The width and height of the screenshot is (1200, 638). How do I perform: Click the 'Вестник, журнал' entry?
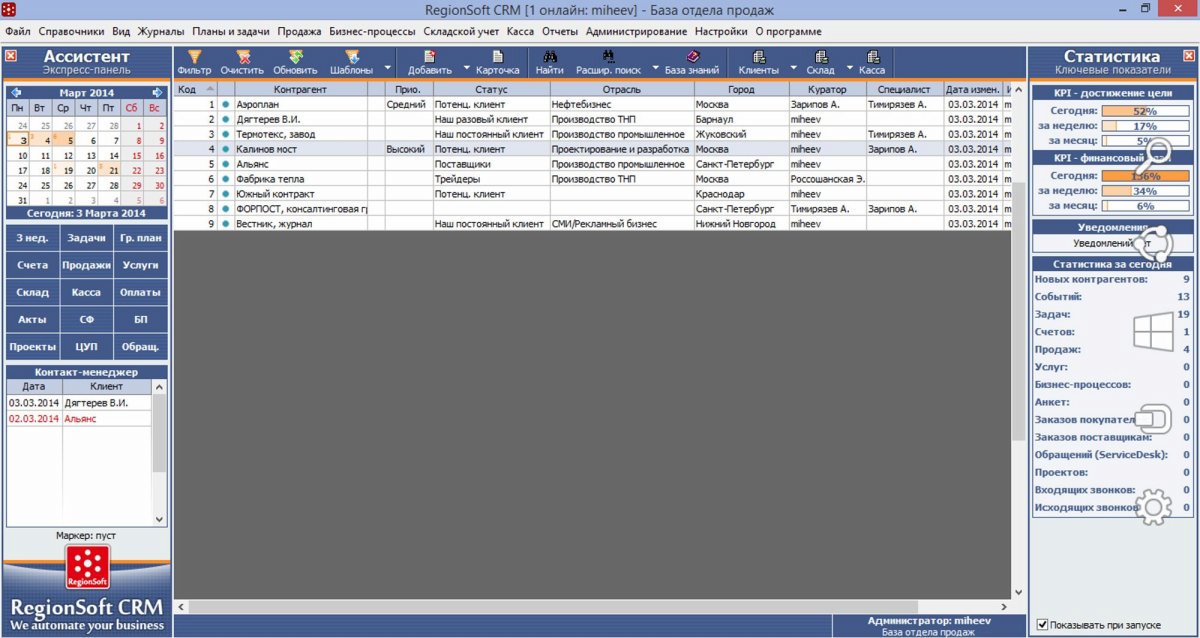[x=274, y=224]
